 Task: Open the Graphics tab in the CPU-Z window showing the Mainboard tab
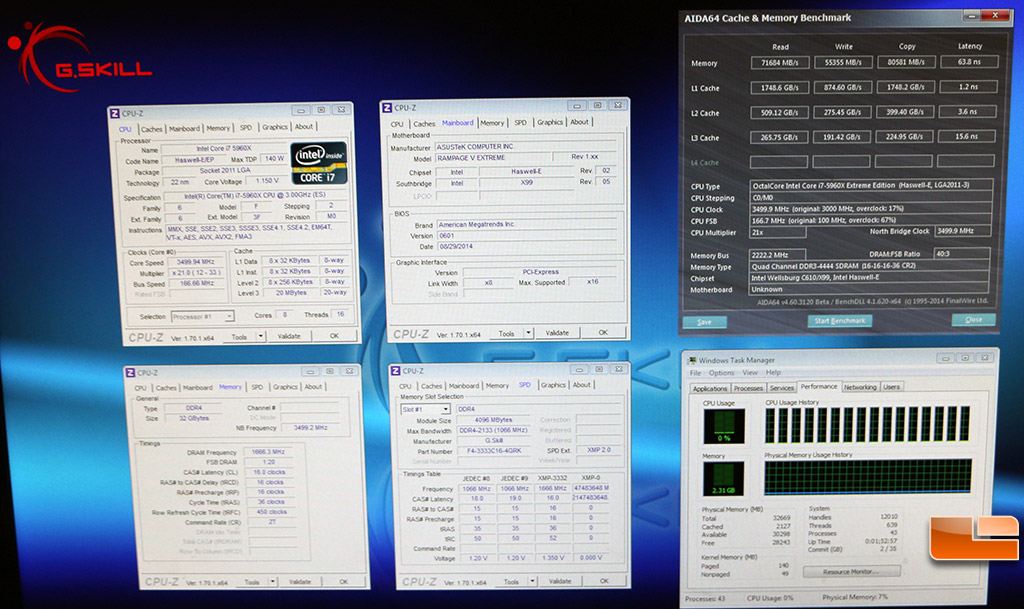[x=550, y=122]
